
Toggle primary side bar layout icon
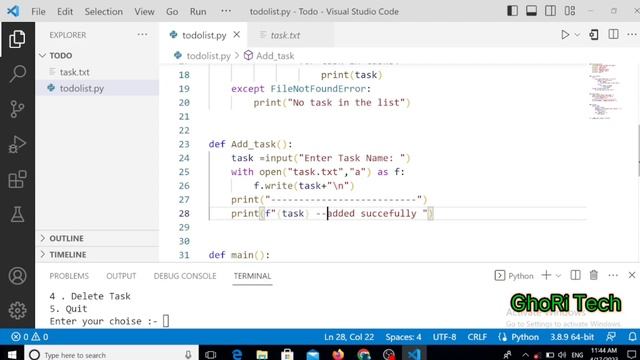[512, 11]
